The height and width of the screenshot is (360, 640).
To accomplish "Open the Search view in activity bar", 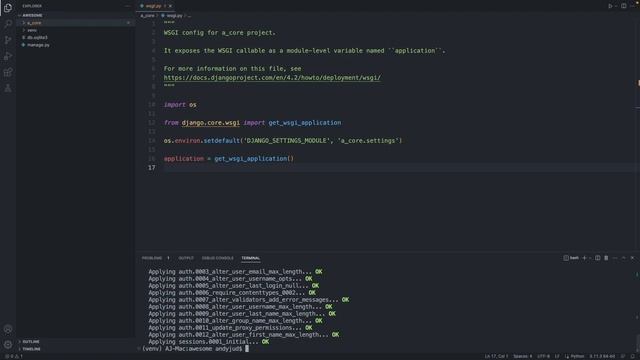I will pos(8,24).
